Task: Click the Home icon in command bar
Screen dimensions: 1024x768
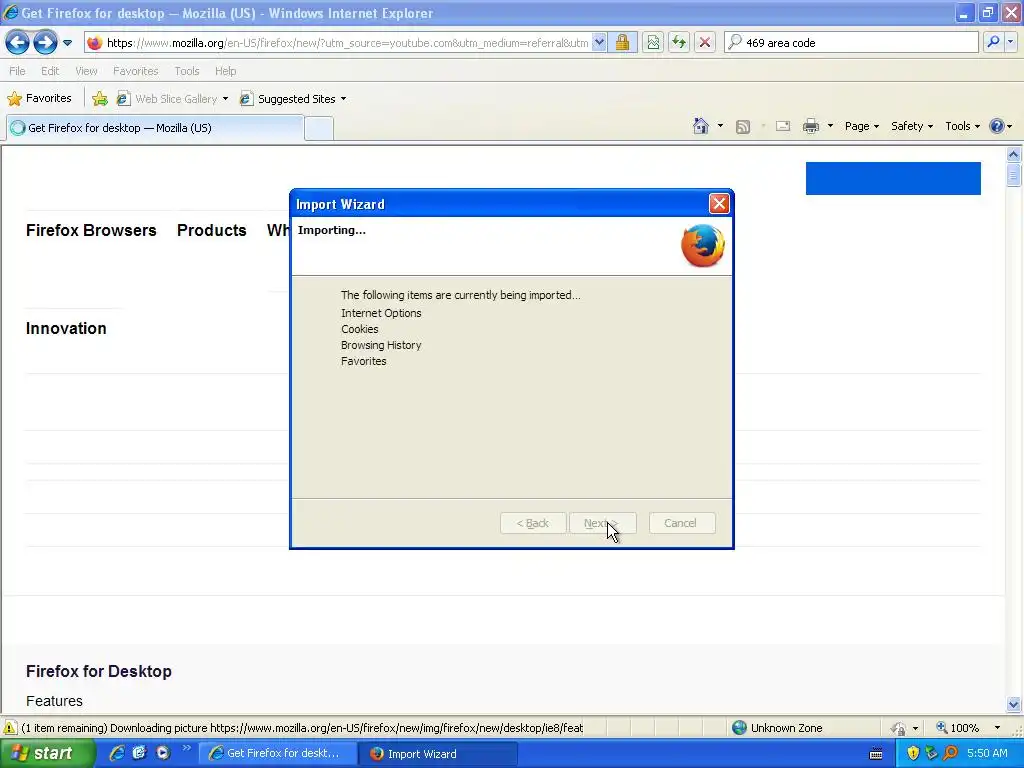Action: pos(701,126)
